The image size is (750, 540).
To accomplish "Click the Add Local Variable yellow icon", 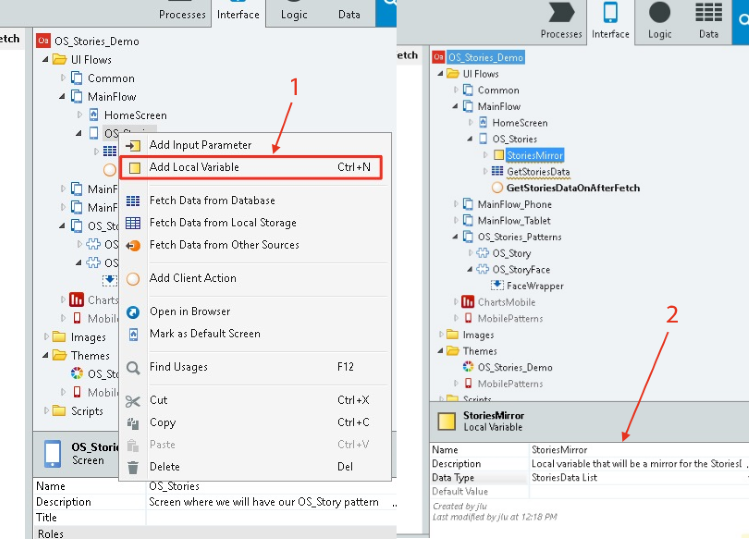I will [x=133, y=168].
